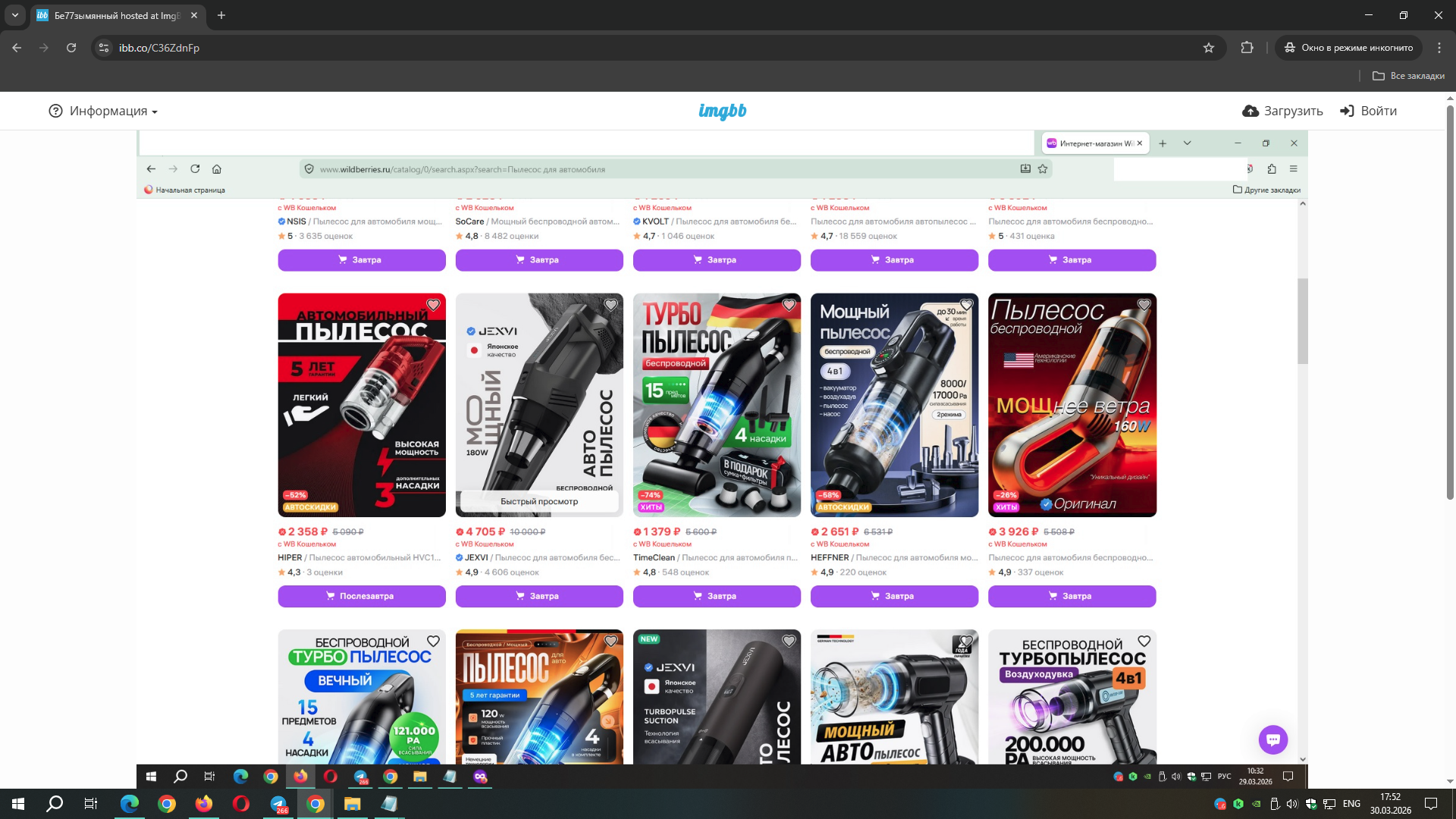Click the imgbb logo

tap(722, 111)
